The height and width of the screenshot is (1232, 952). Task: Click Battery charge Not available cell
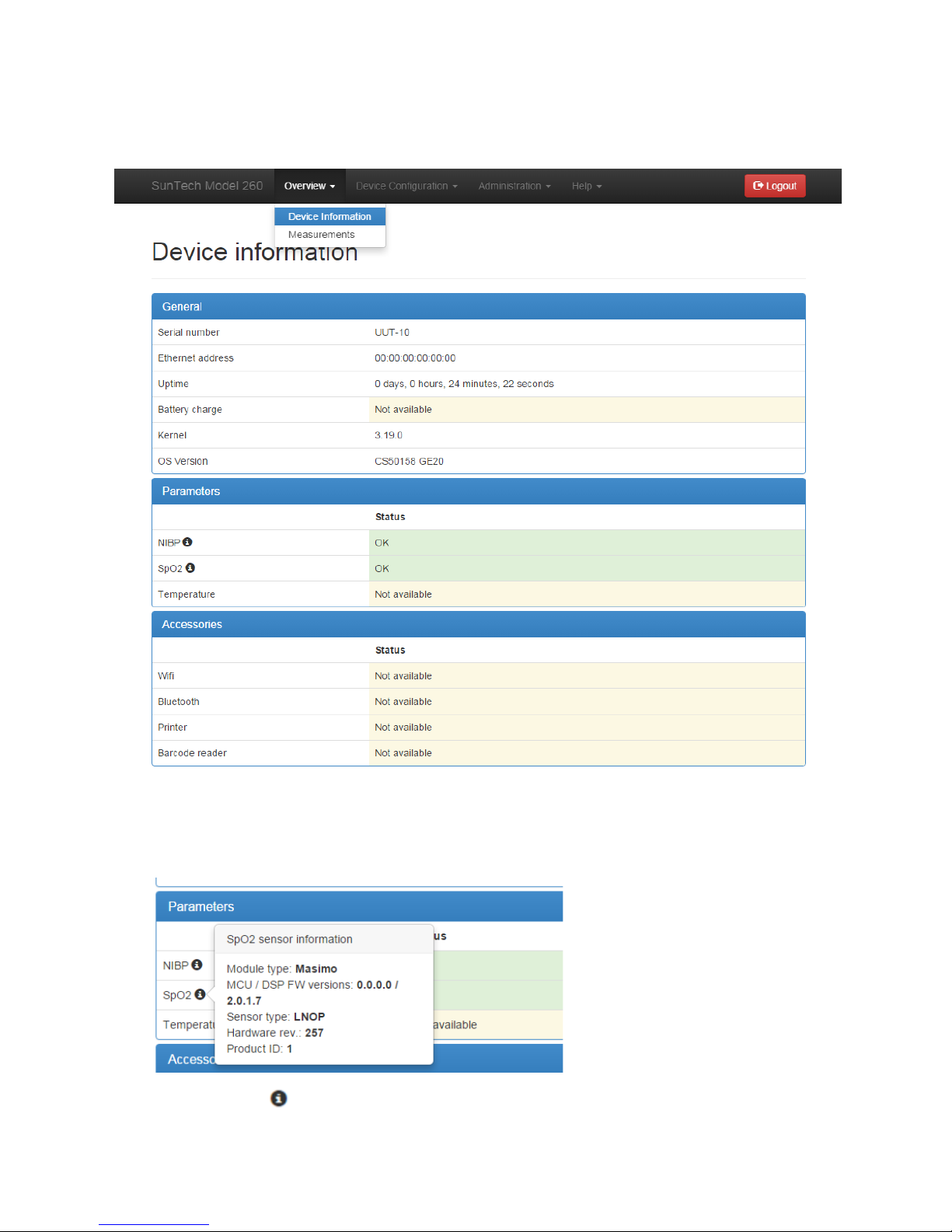(x=587, y=410)
